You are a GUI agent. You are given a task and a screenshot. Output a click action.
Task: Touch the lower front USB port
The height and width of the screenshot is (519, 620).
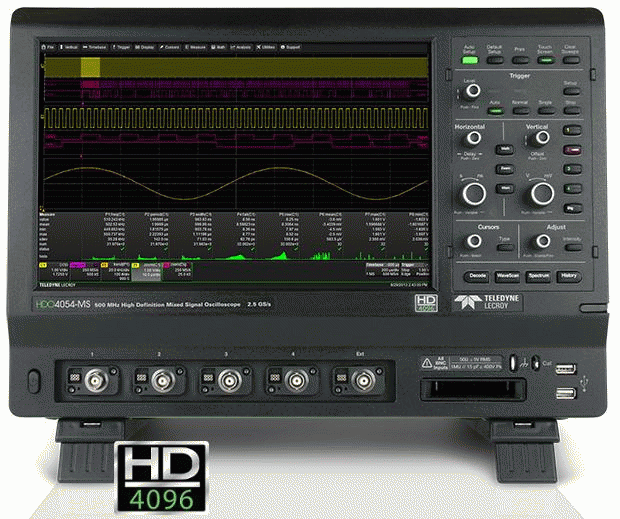point(565,393)
